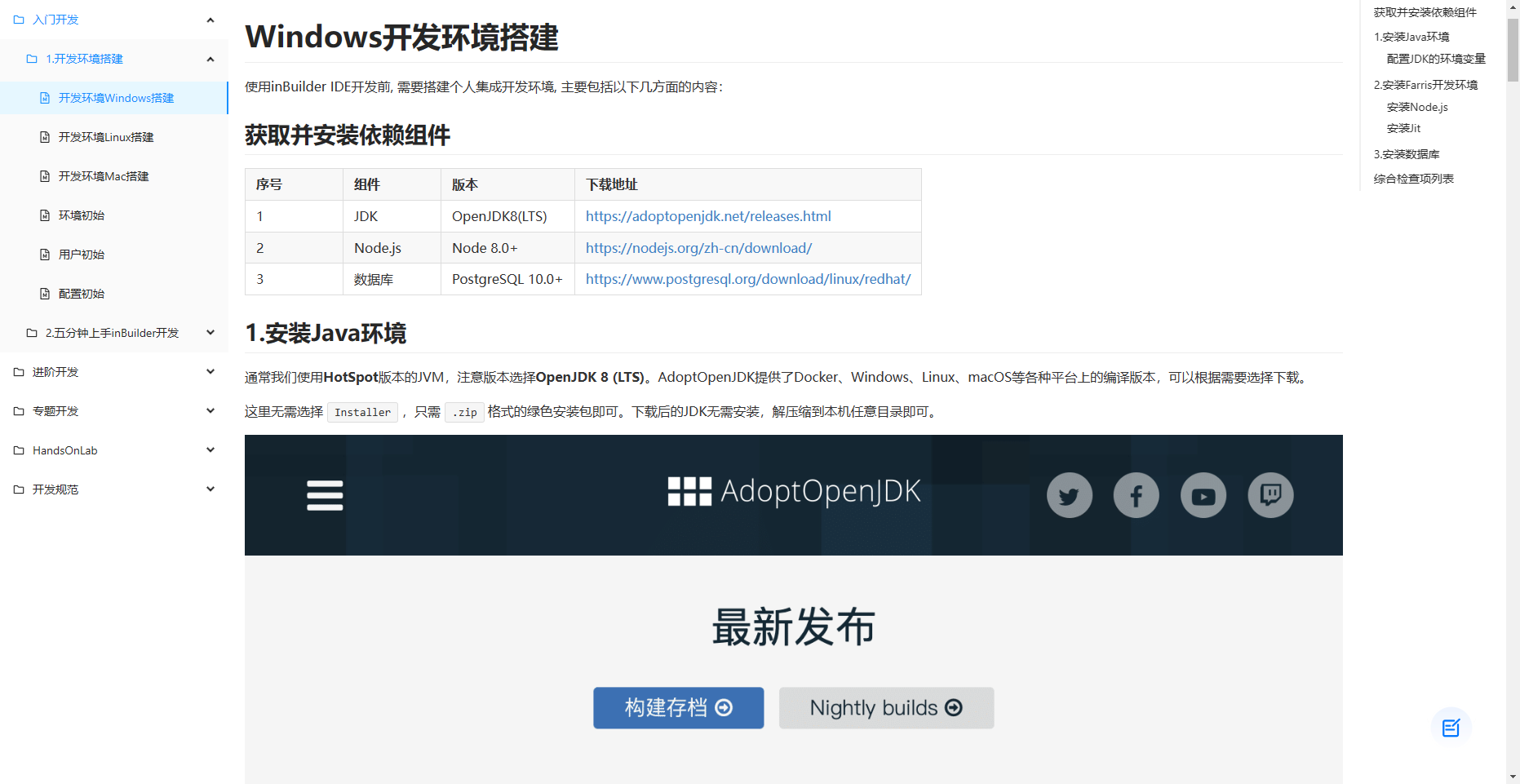
Task: Open the hamburger menu in AdoptOpenJDK banner
Action: [325, 495]
